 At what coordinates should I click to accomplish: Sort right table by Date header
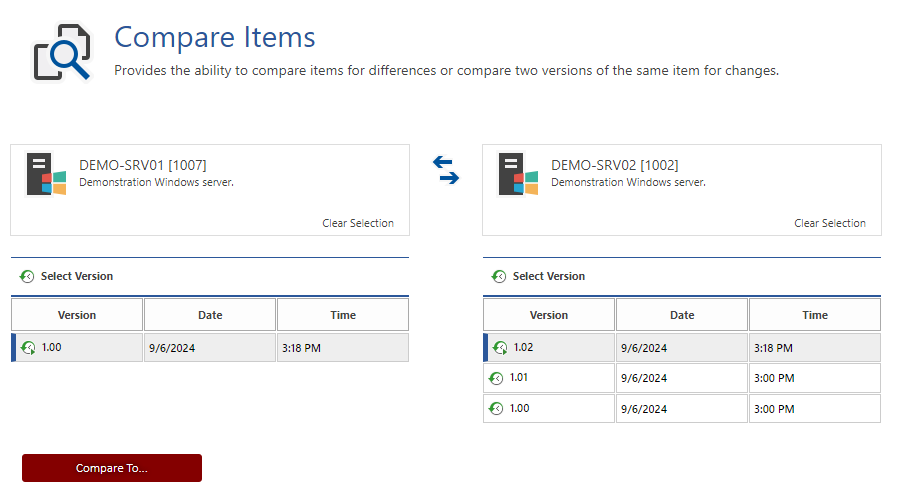click(x=682, y=314)
